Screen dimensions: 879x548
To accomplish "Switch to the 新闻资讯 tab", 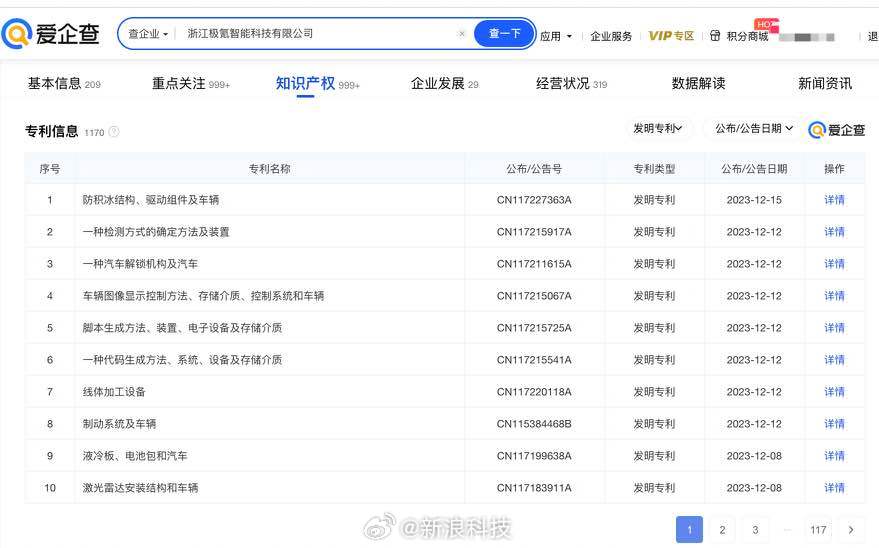I will coord(825,83).
